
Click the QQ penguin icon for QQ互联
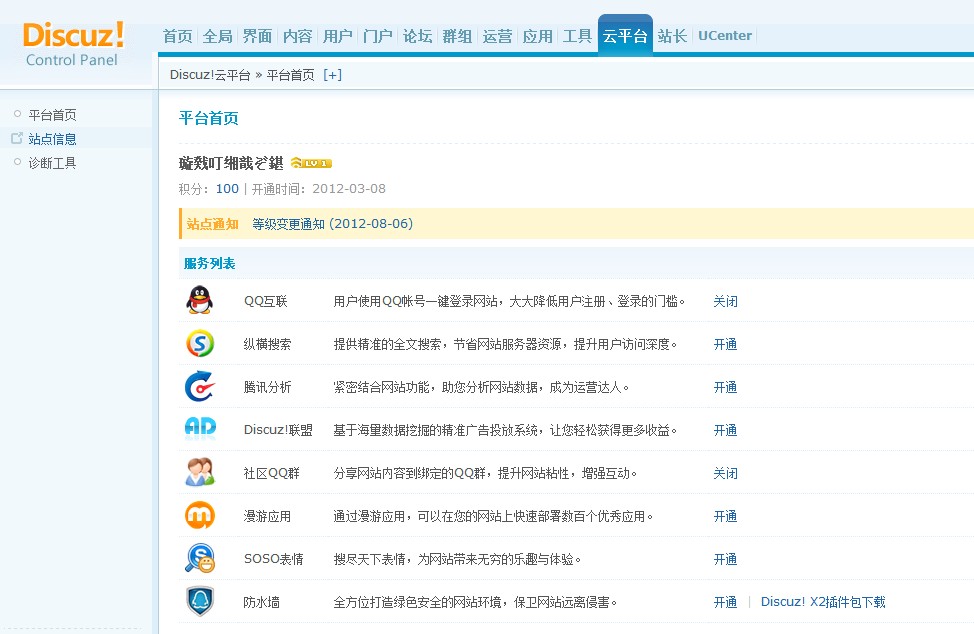[199, 301]
